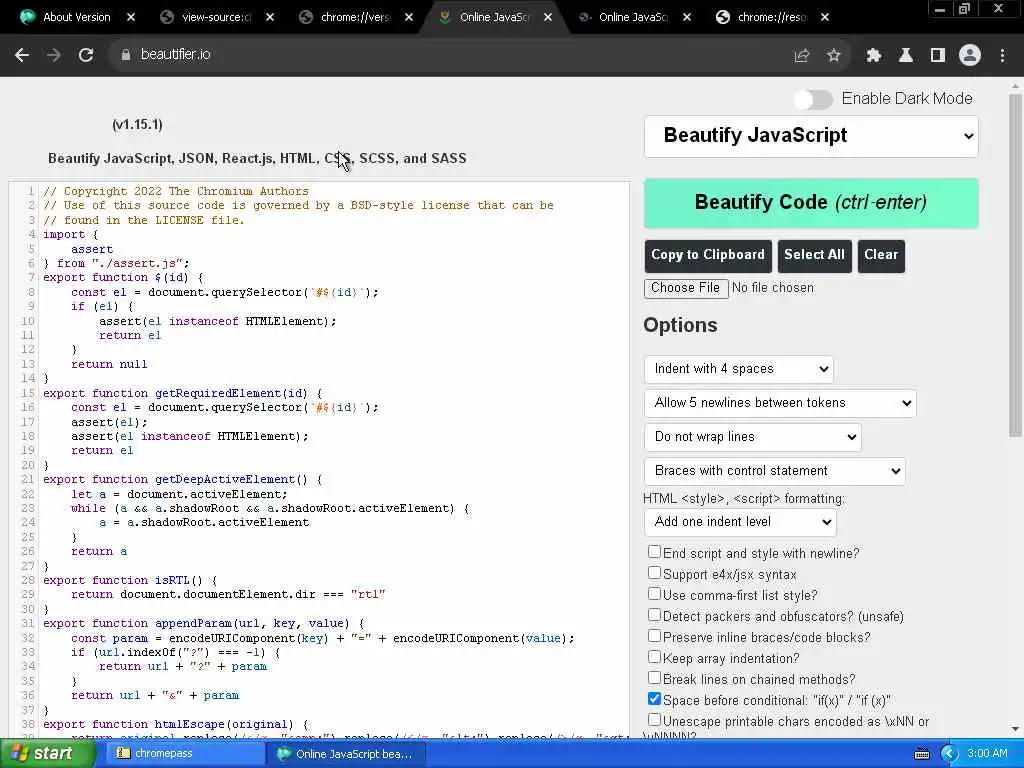Check Preserve inline braces/code blocks
1024x768 pixels.
[x=654, y=635]
